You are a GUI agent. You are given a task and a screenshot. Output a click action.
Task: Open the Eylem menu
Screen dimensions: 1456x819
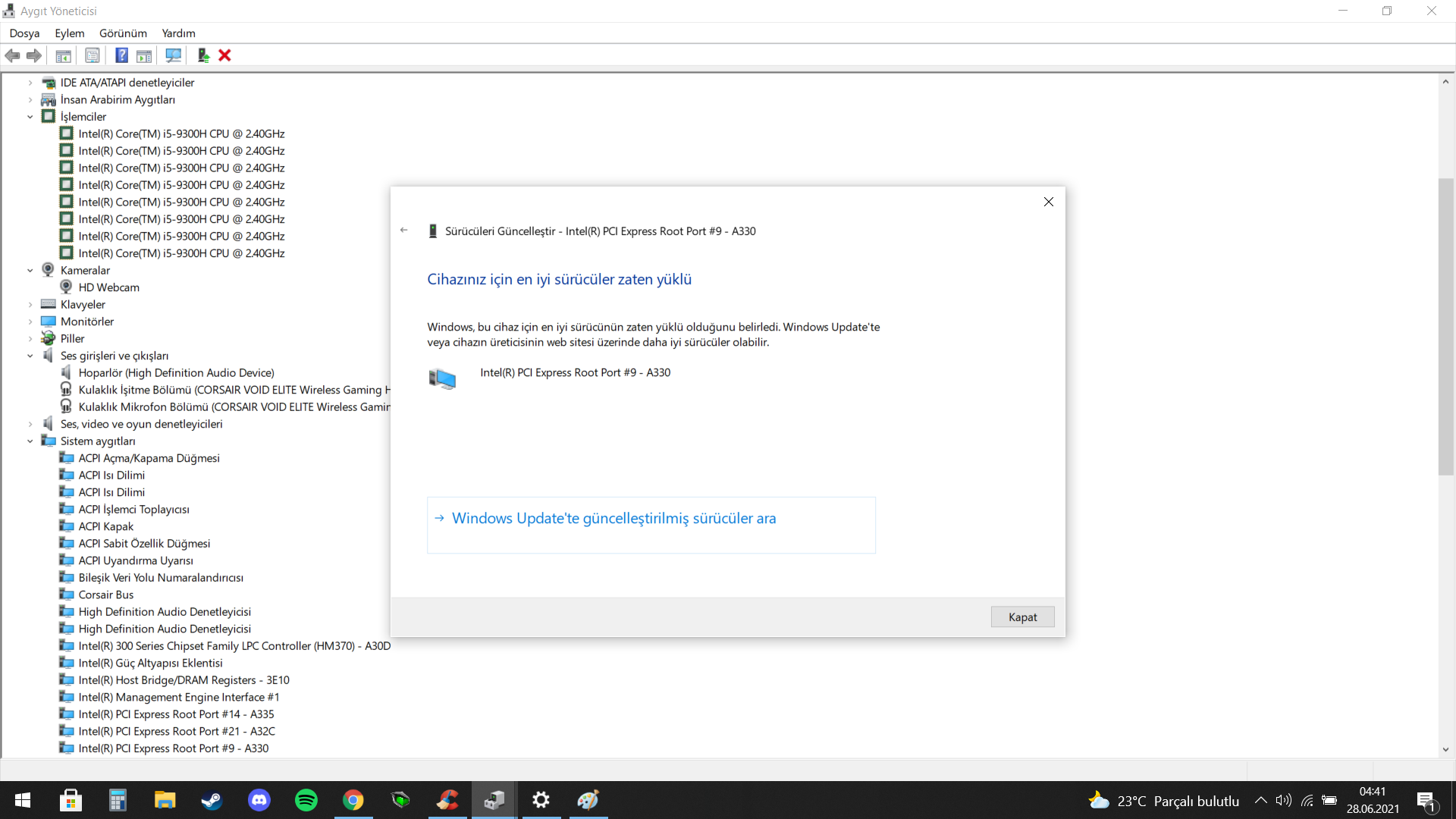(x=69, y=33)
